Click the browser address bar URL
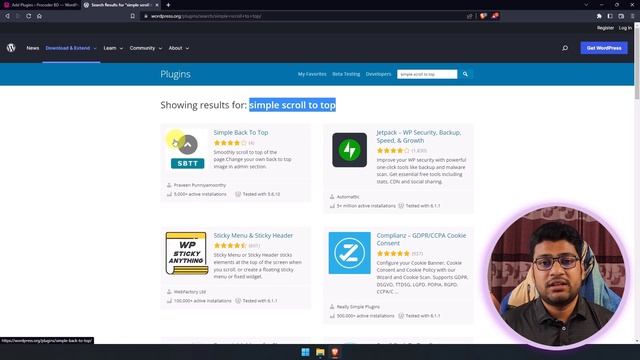 click(206, 16)
